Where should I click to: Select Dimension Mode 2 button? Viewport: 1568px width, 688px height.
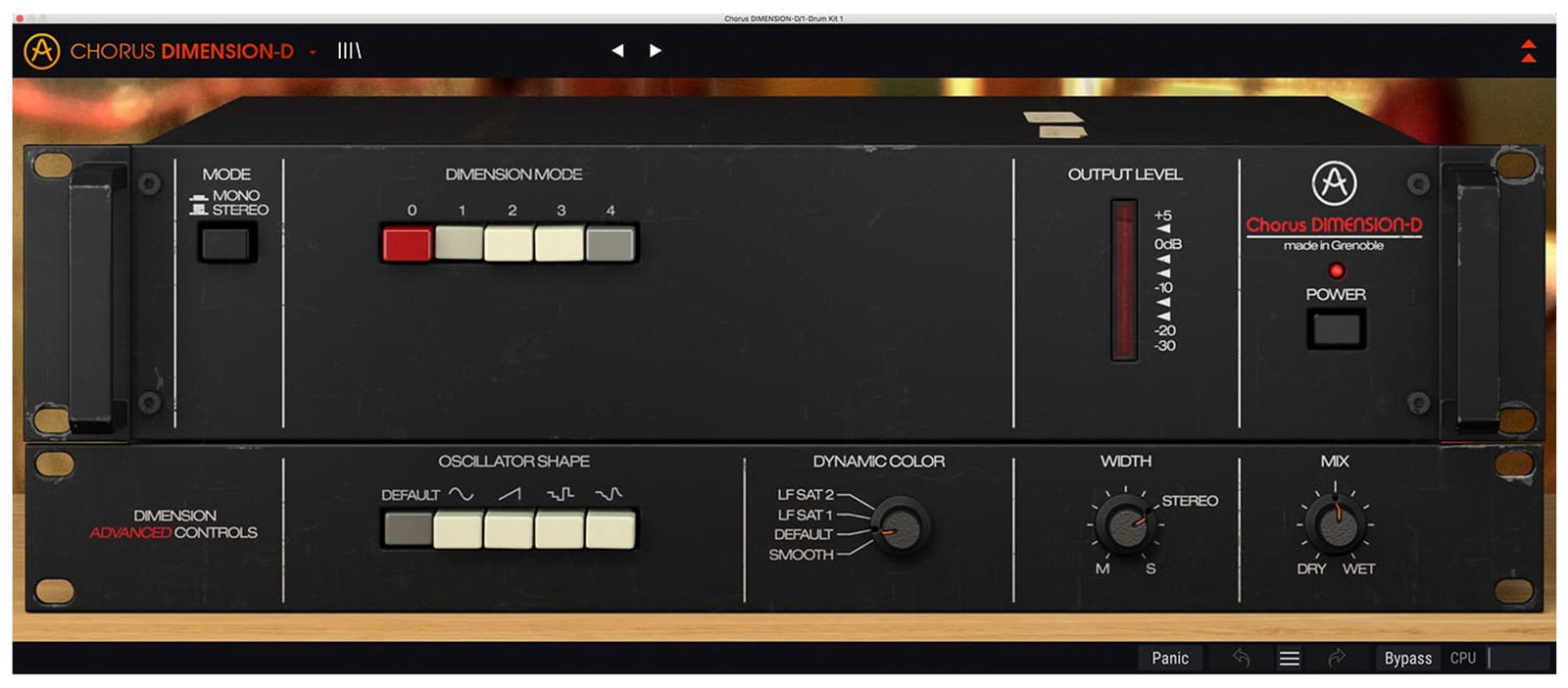pyautogui.click(x=509, y=244)
